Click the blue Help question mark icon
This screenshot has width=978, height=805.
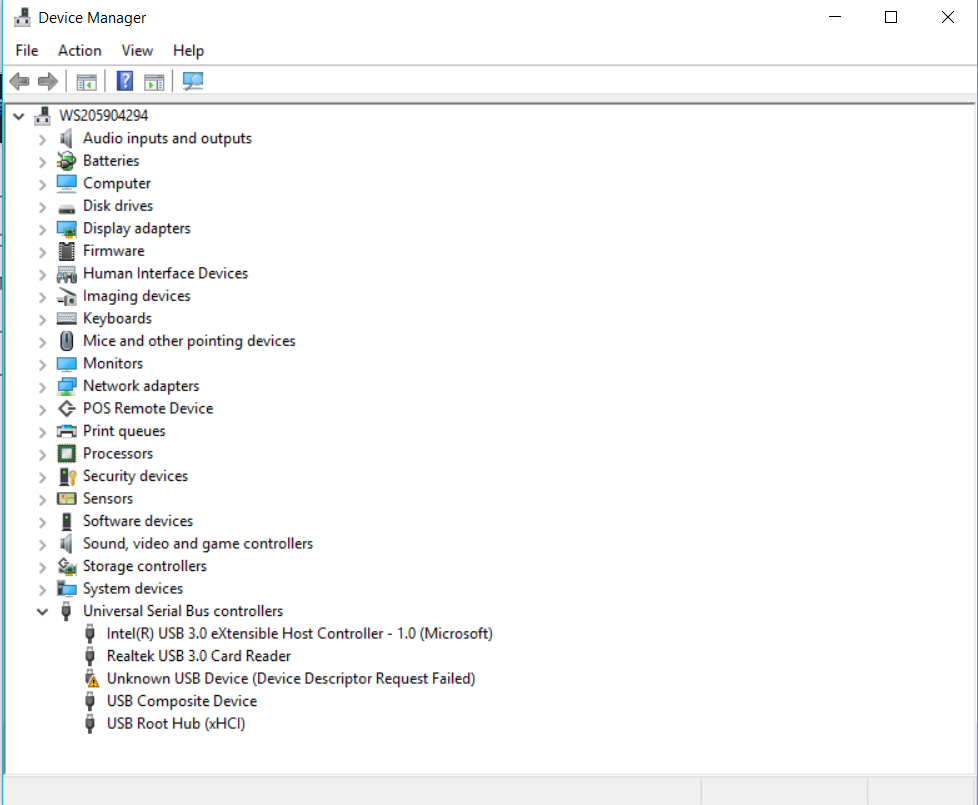125,81
